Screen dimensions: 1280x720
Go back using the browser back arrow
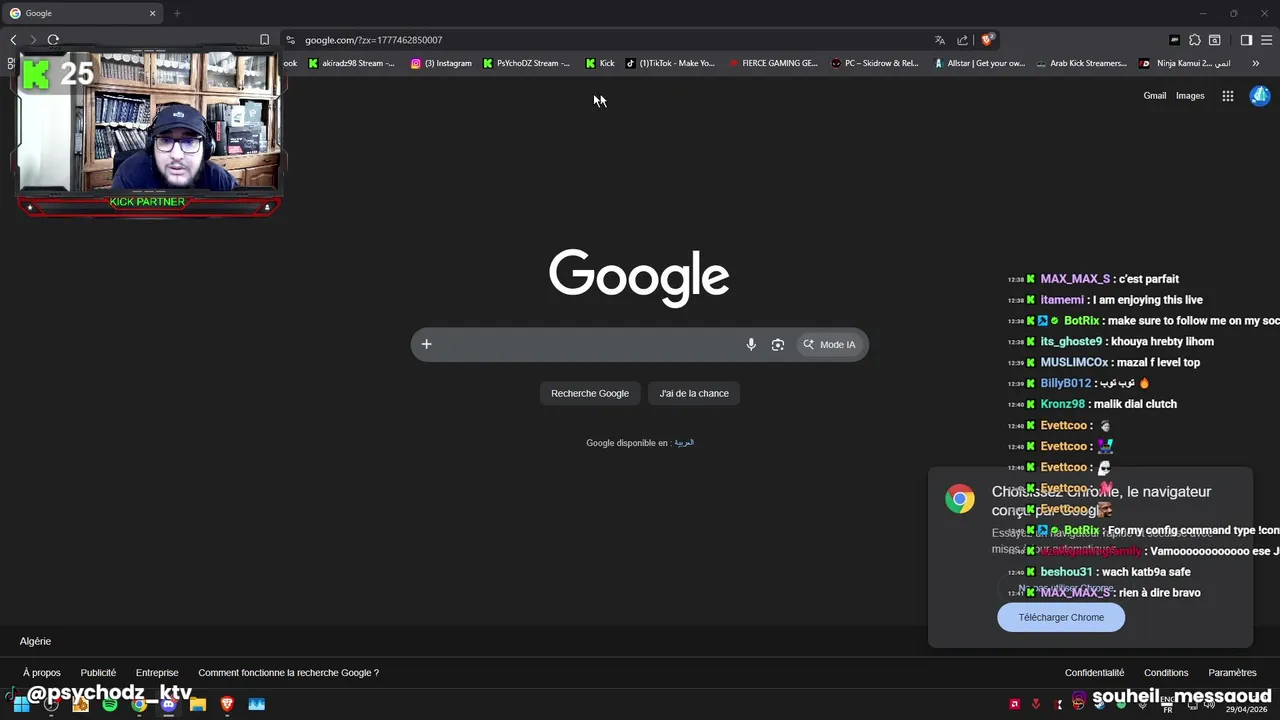13,40
